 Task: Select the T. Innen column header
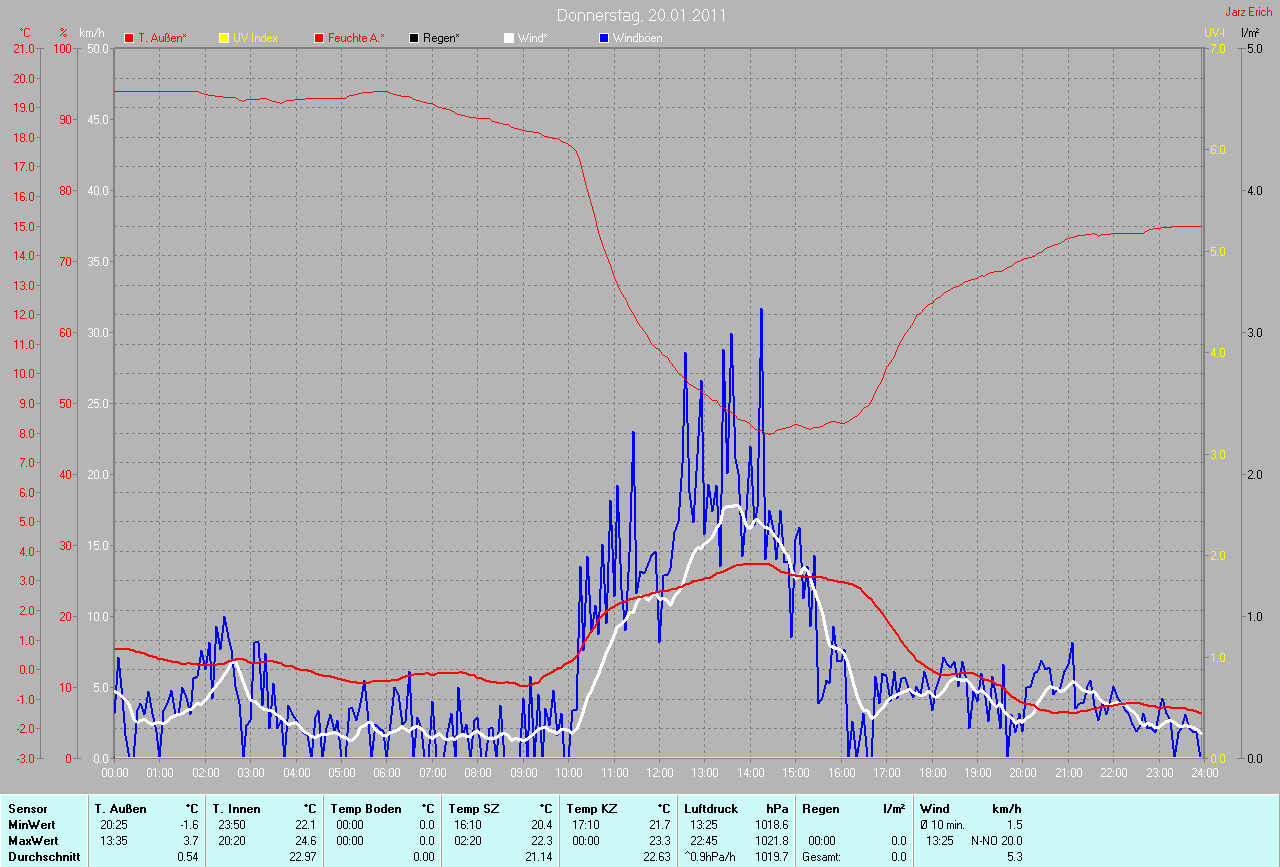click(x=236, y=808)
